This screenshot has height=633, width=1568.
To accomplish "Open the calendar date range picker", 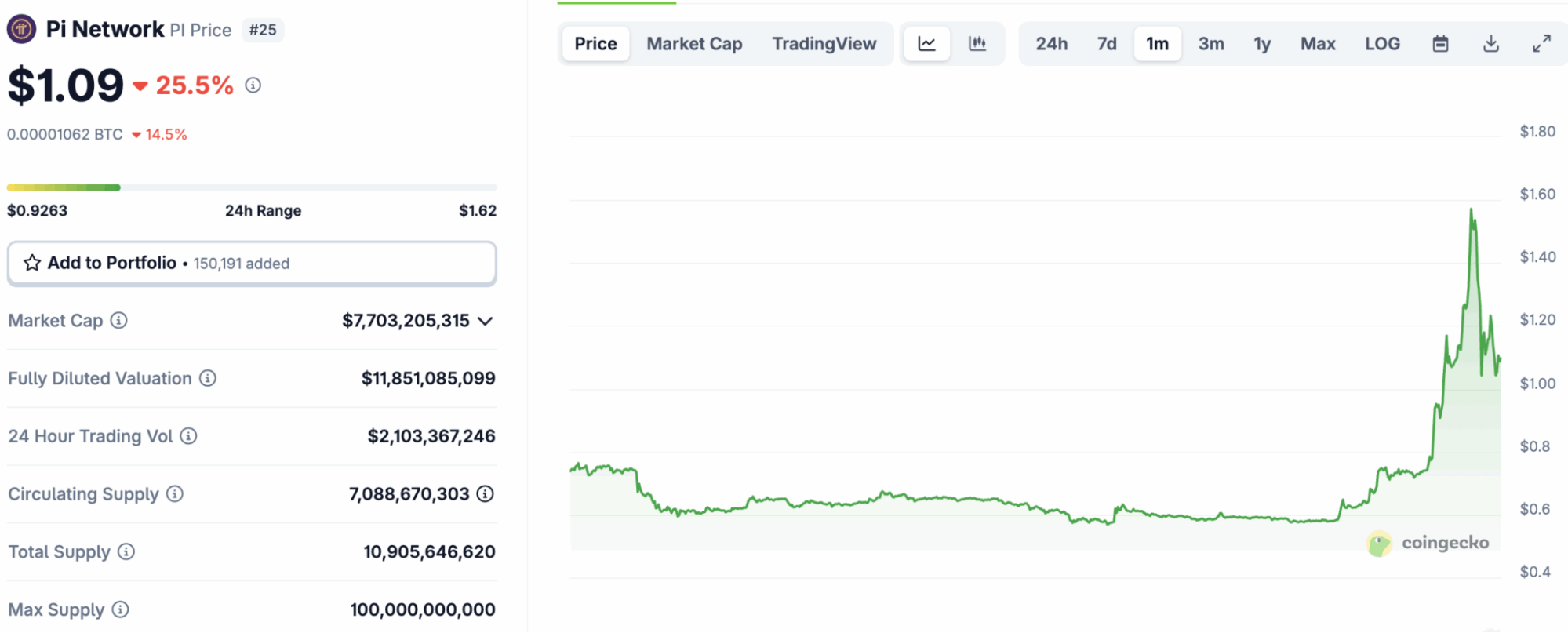I will 1440,44.
